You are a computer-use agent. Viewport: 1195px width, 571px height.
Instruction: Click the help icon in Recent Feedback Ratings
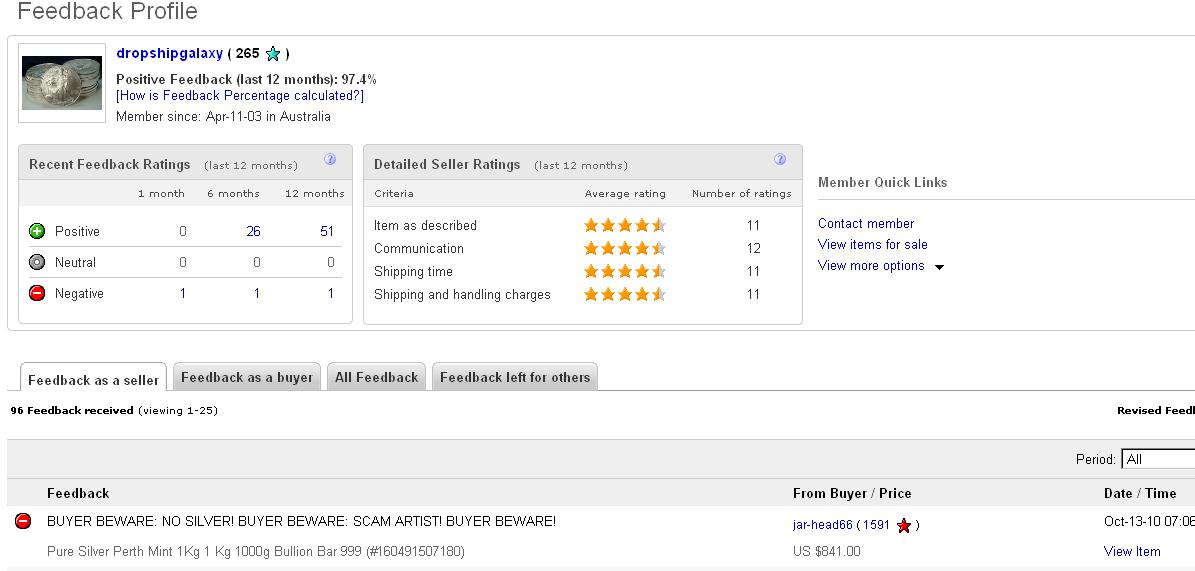(330, 160)
